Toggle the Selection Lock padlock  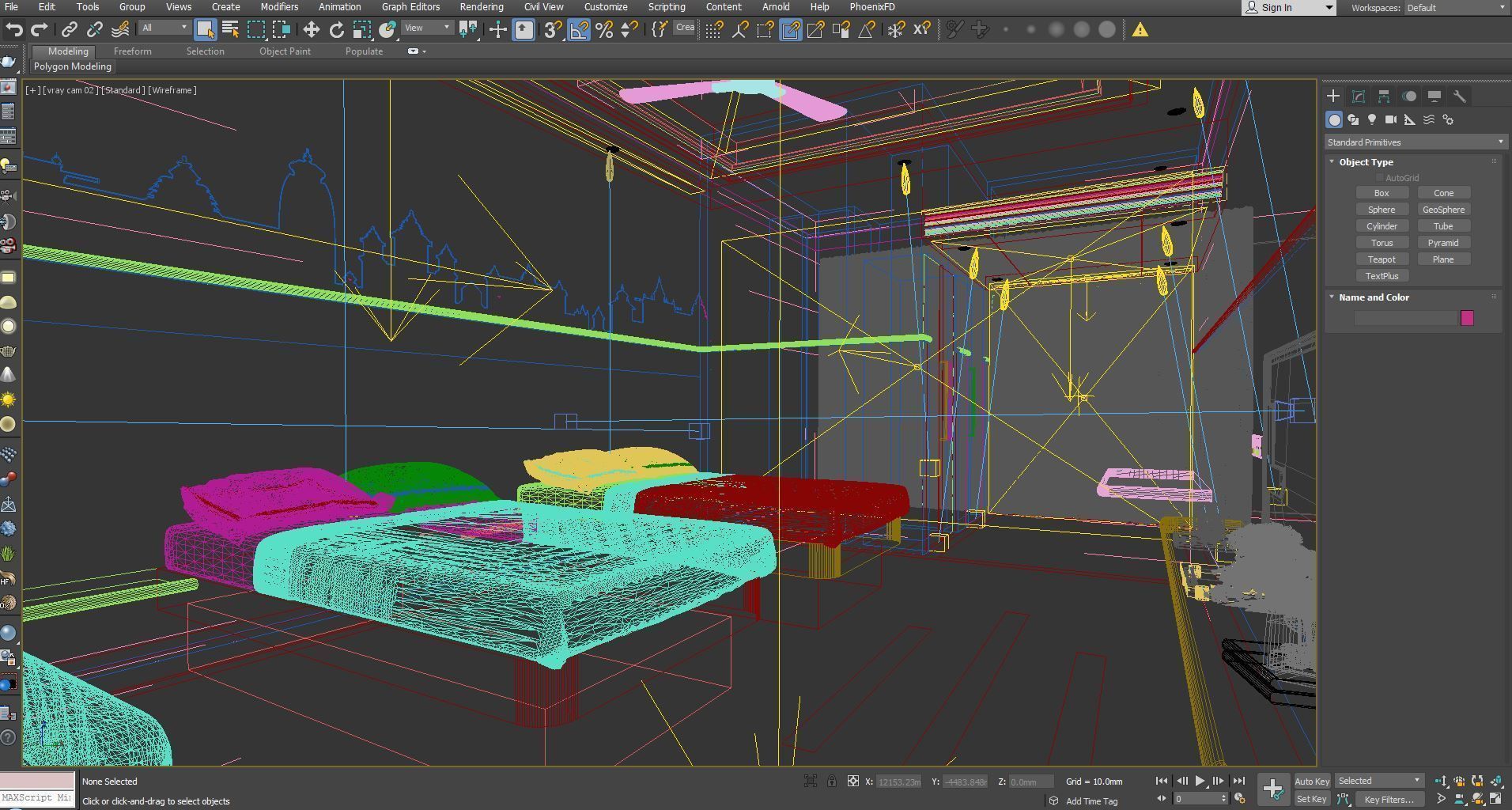(x=832, y=782)
